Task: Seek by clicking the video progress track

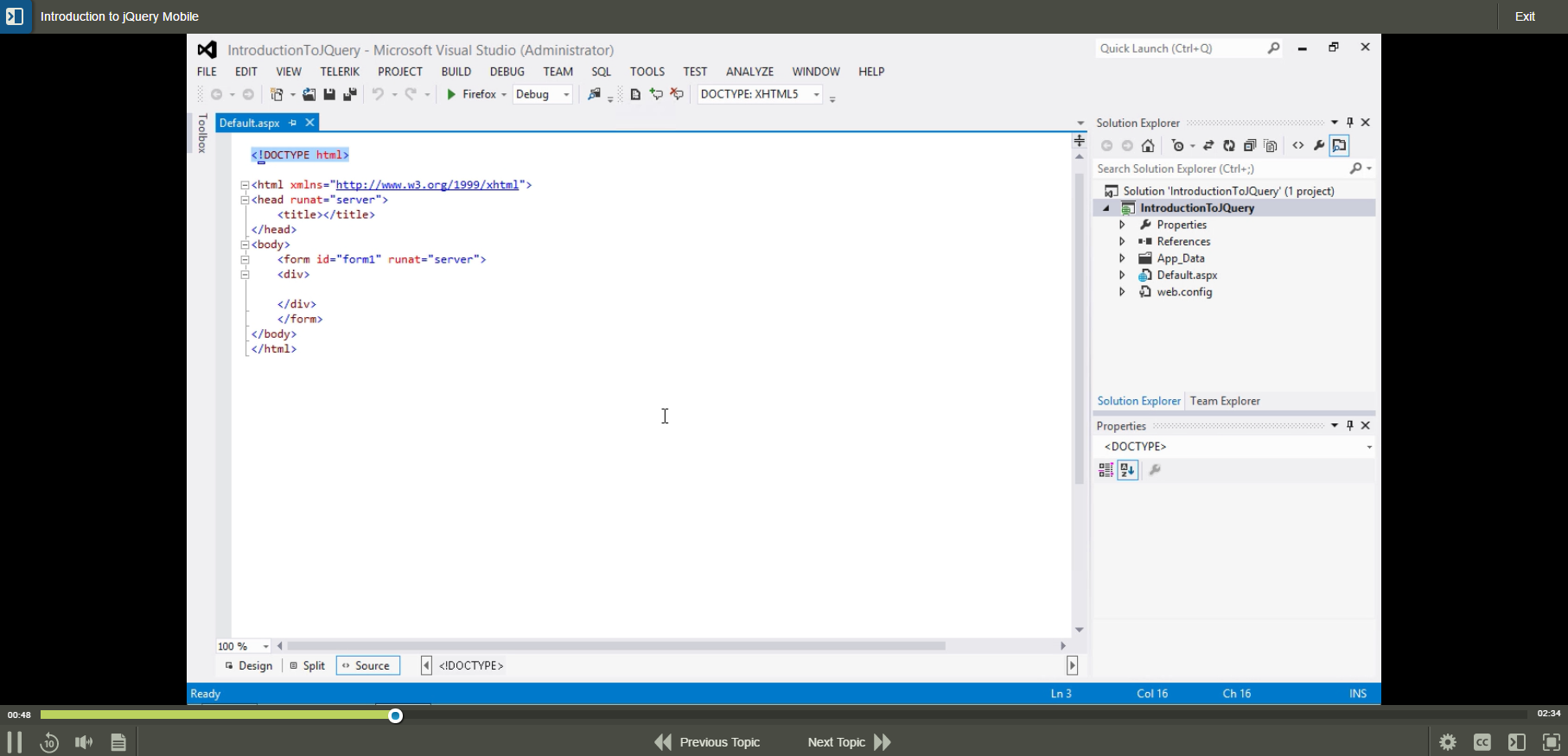Action: (783, 715)
